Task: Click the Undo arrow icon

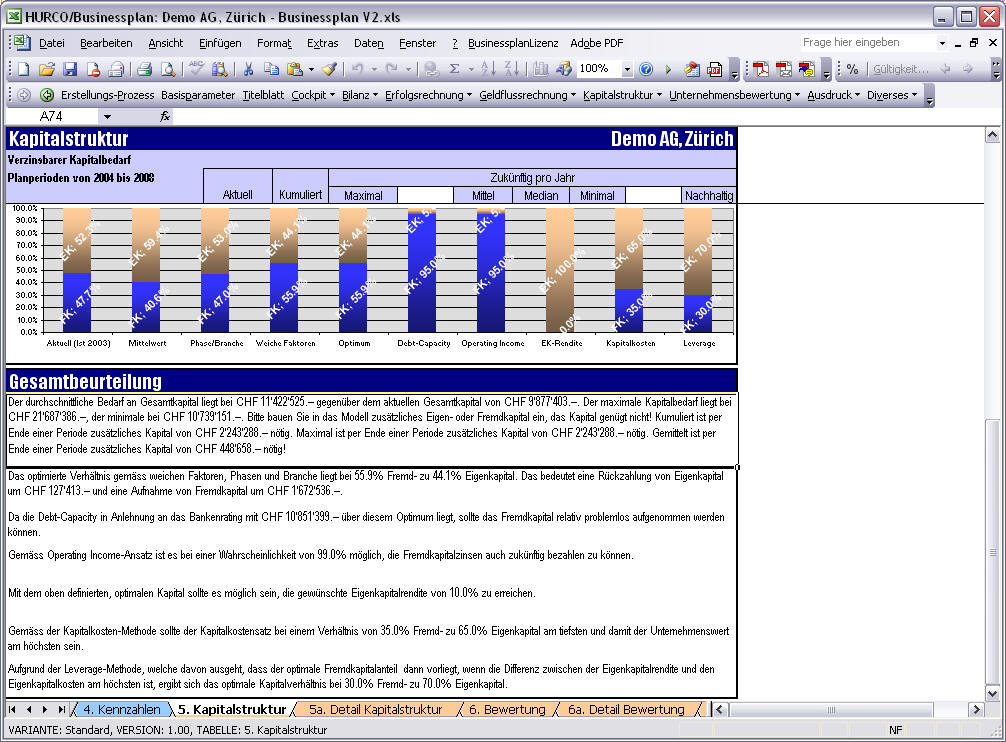Action: [357, 69]
